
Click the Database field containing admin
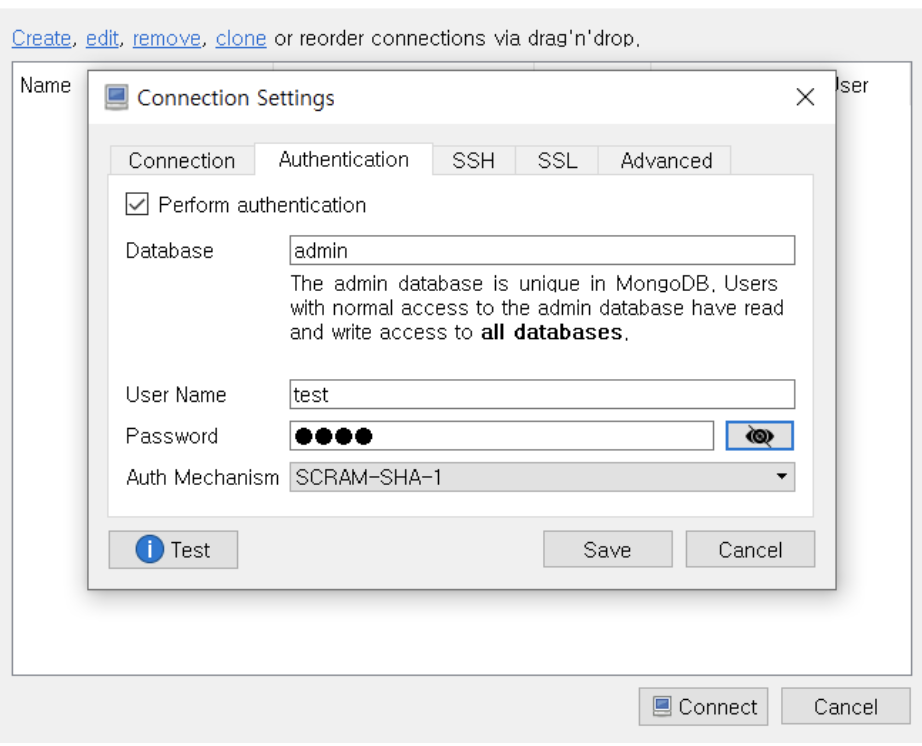542,250
